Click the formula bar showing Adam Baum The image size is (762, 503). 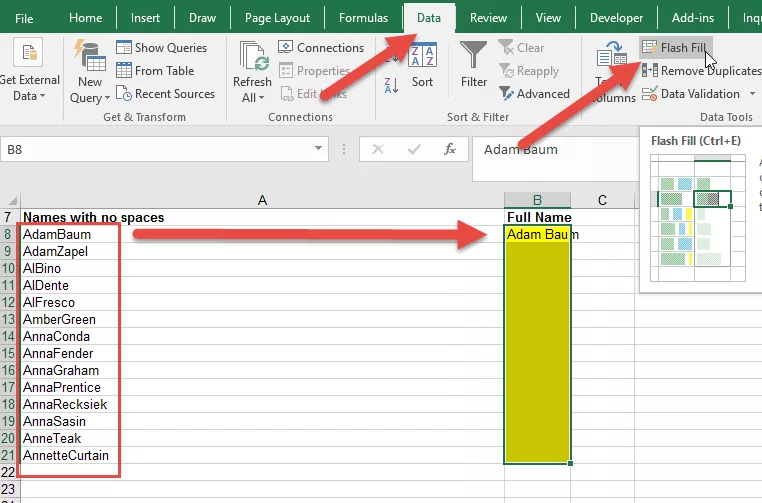[556, 158]
